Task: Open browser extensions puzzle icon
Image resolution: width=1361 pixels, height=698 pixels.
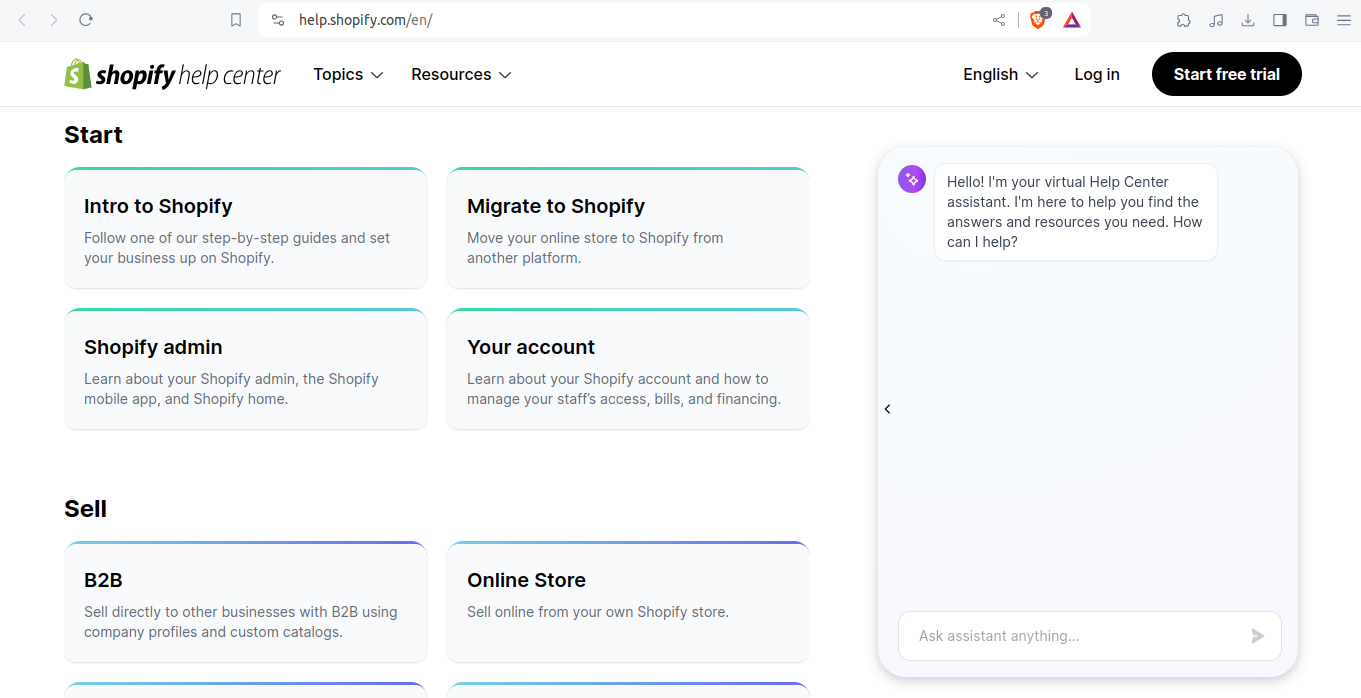Action: 1184,20
